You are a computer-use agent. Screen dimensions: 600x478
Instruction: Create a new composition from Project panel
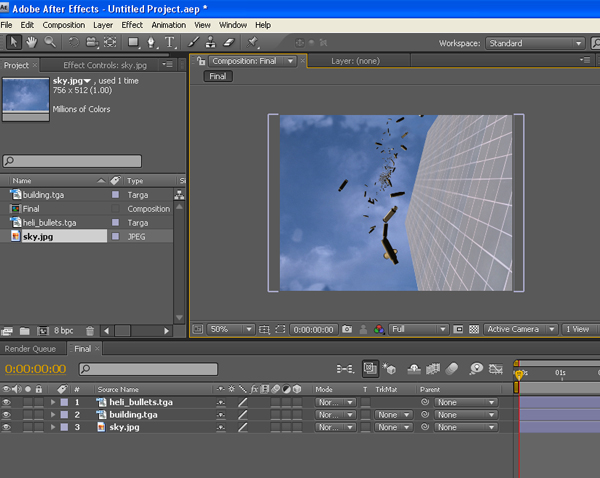coord(42,331)
